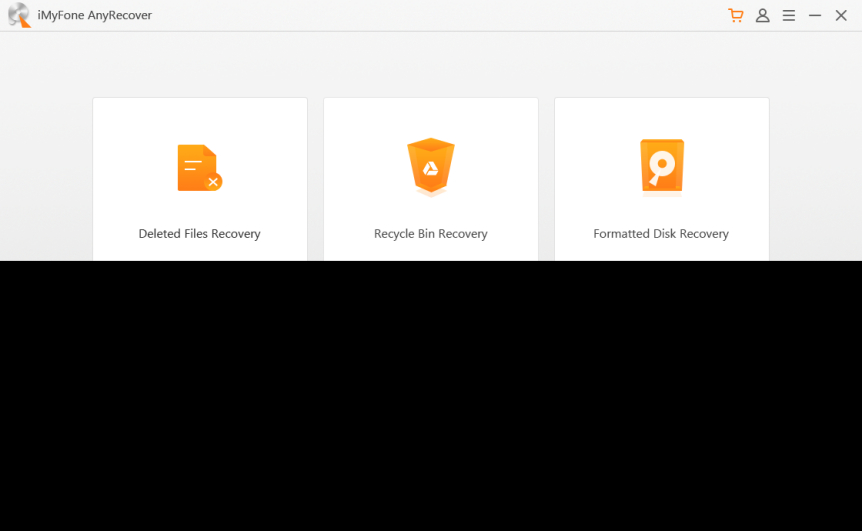Choose the Recycle Bin Recovery label
The height and width of the screenshot is (531, 862).
(430, 234)
